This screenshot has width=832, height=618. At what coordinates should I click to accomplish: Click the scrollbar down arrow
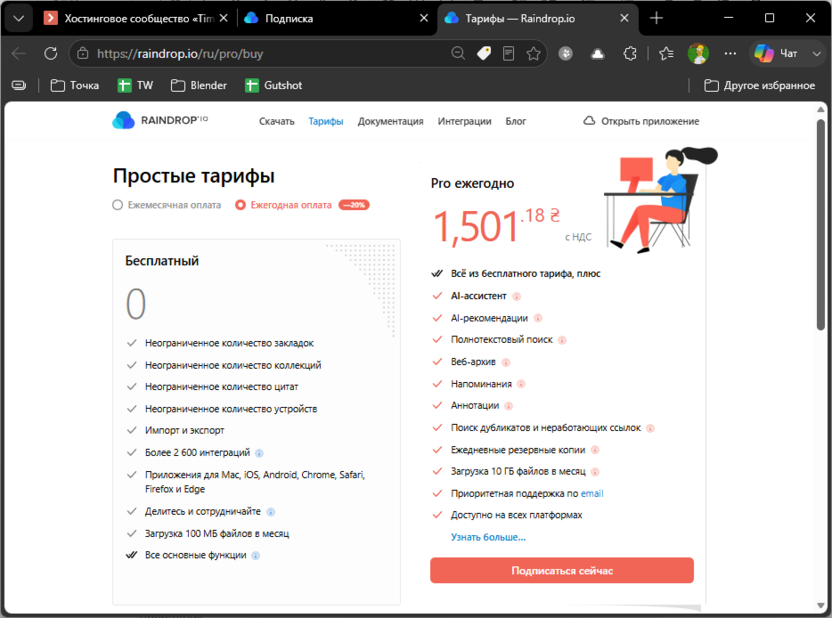[x=820, y=606]
